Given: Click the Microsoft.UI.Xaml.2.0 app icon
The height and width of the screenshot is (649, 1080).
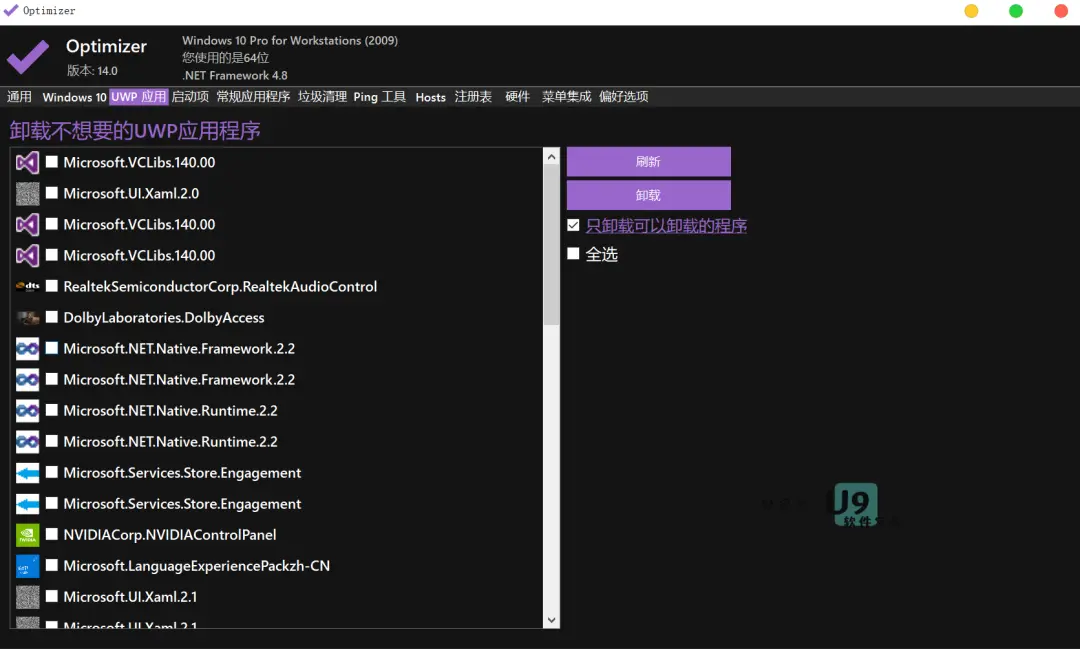Looking at the screenshot, I should coord(28,194).
